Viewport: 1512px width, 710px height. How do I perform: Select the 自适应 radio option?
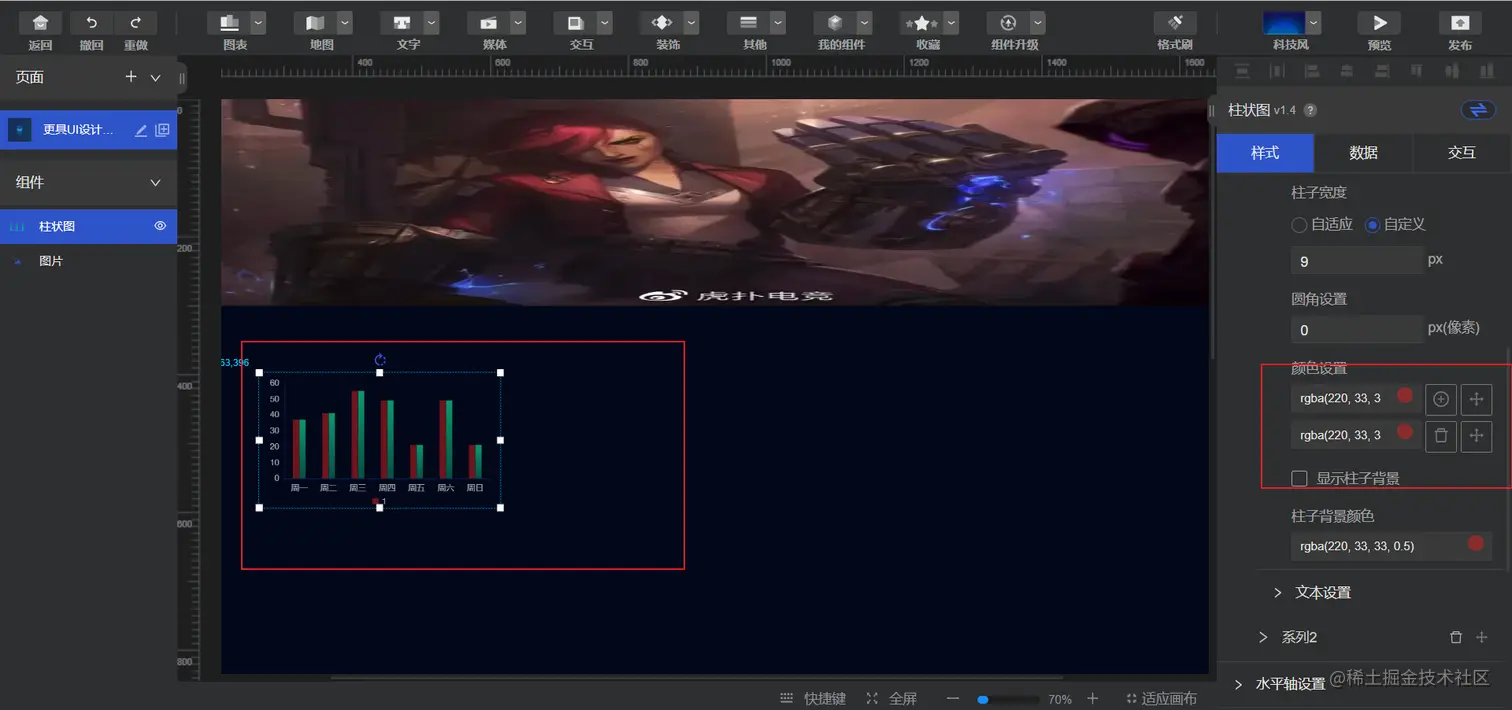click(1299, 224)
